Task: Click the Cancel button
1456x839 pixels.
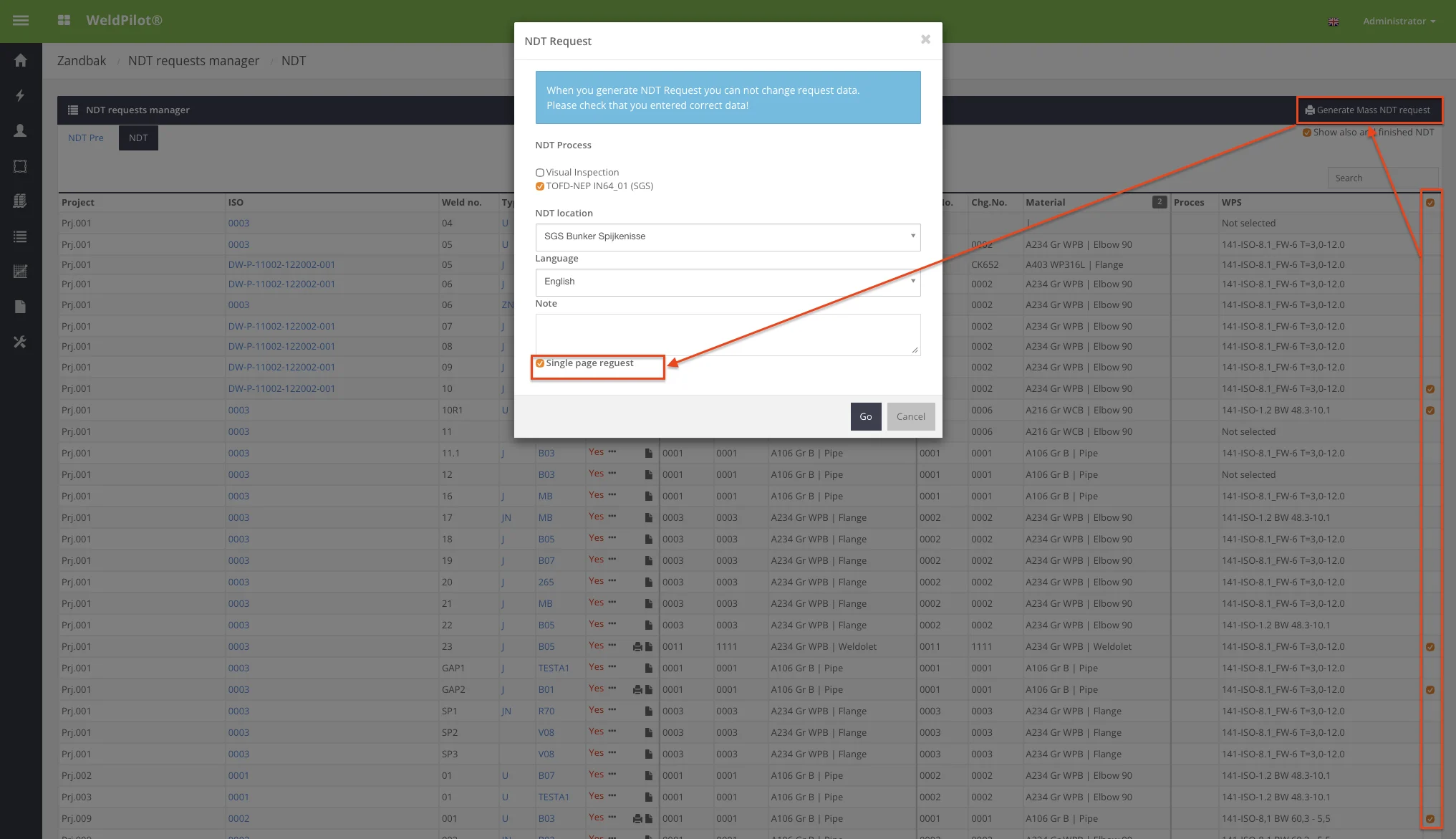Action: [910, 416]
